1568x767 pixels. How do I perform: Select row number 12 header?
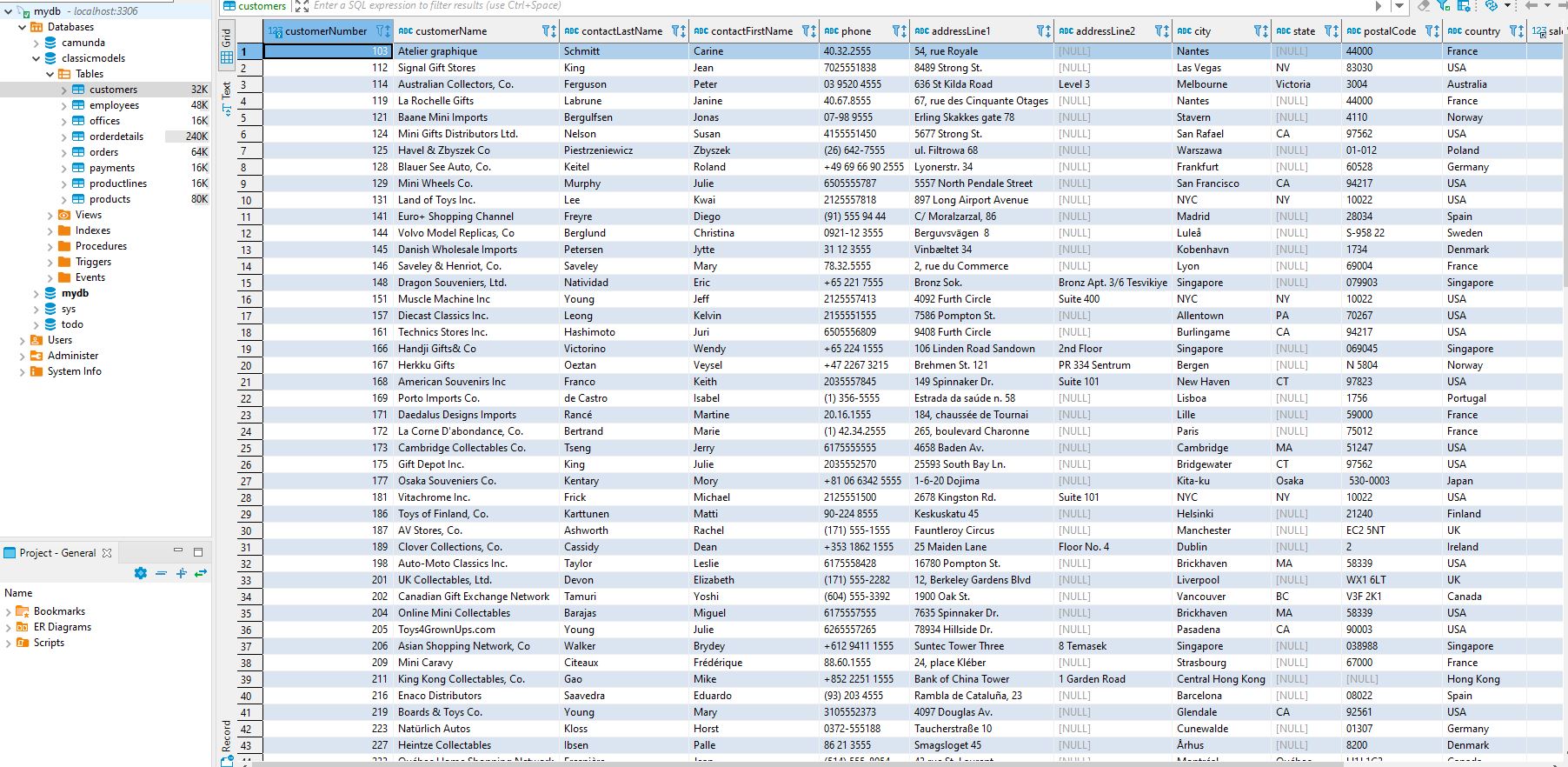click(x=249, y=233)
